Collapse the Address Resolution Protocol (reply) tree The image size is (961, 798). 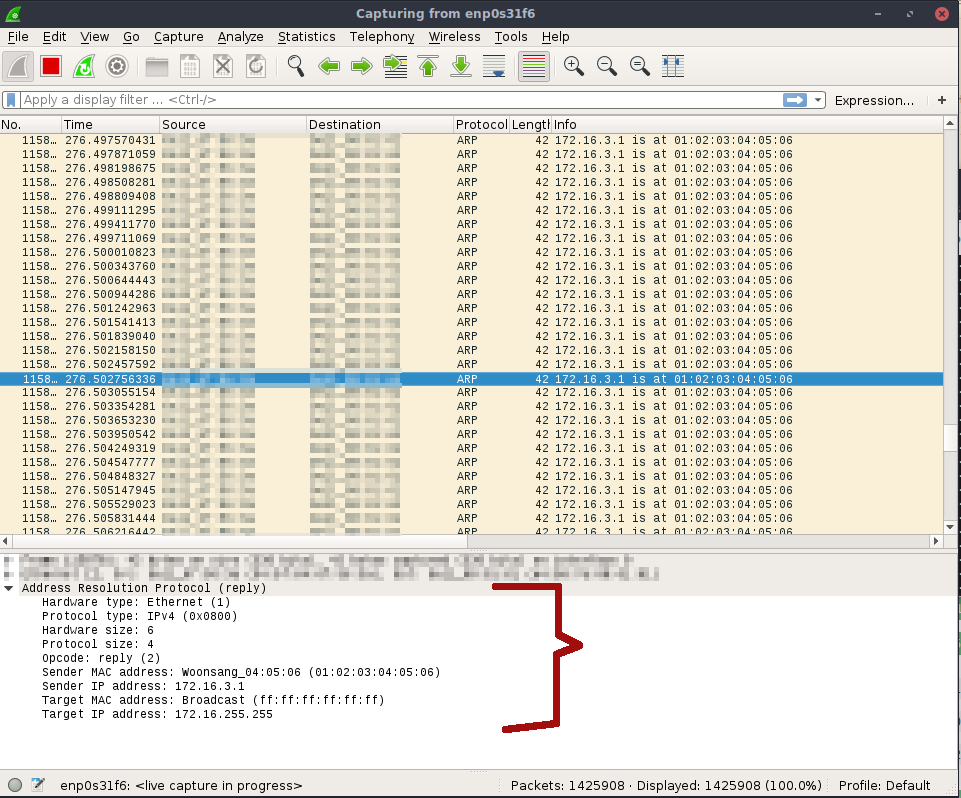9,588
